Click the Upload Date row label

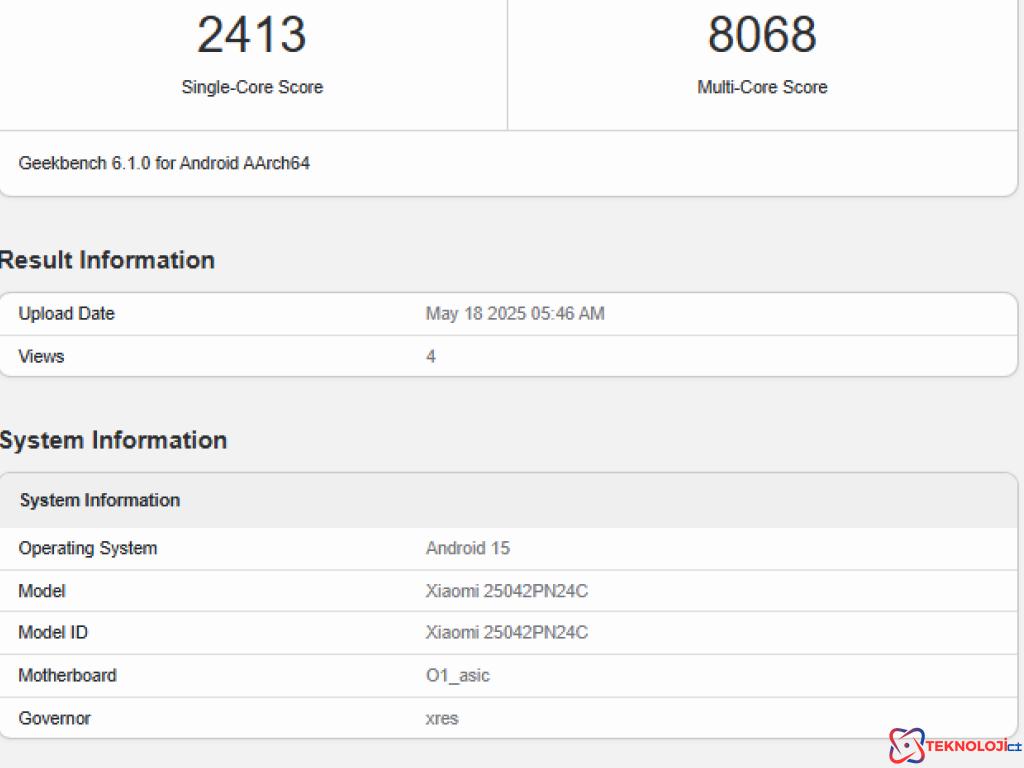pyautogui.click(x=66, y=314)
